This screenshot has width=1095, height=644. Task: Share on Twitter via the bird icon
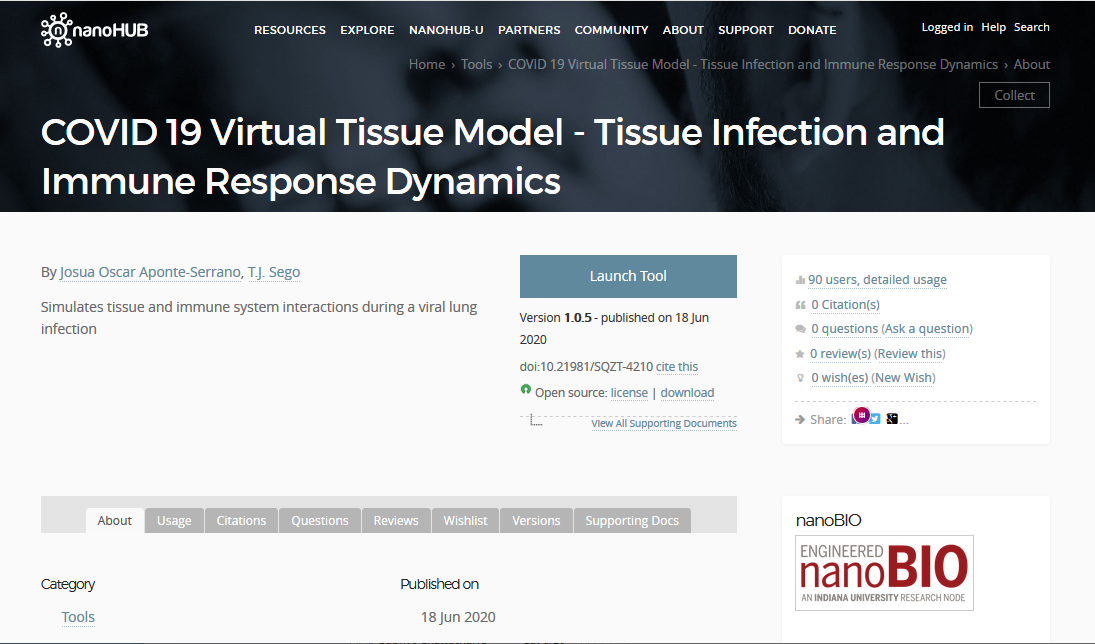coord(875,419)
